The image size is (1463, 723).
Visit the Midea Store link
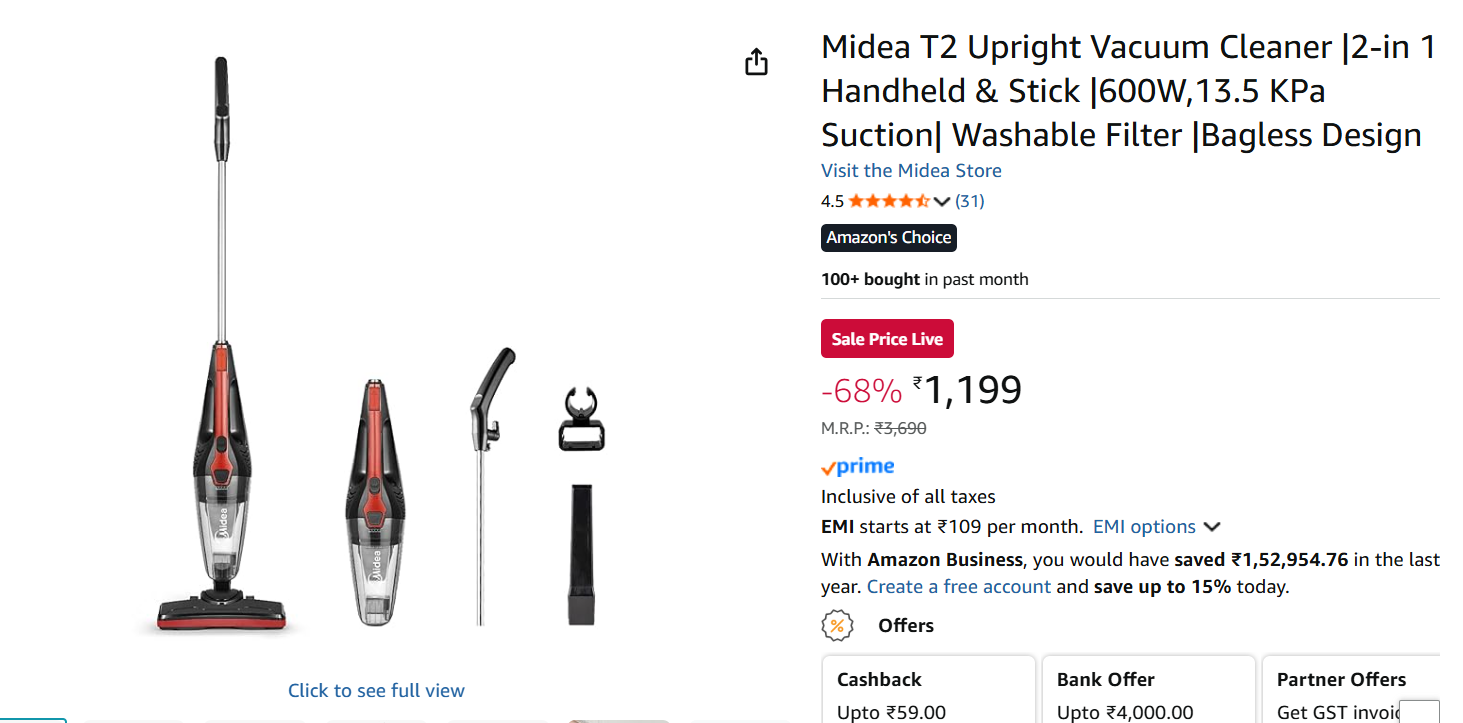coord(911,171)
